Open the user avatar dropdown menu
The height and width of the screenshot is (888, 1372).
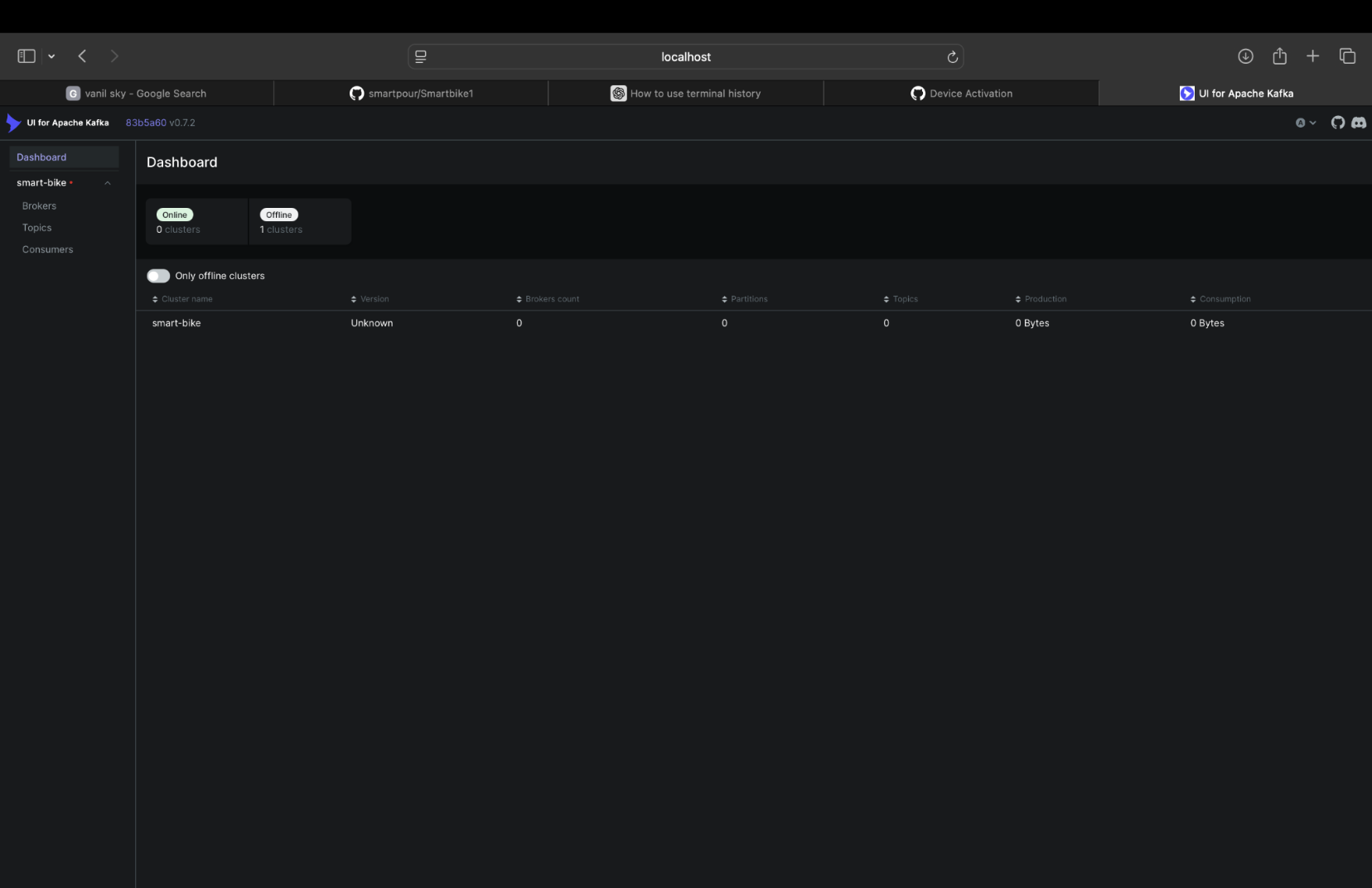1307,123
